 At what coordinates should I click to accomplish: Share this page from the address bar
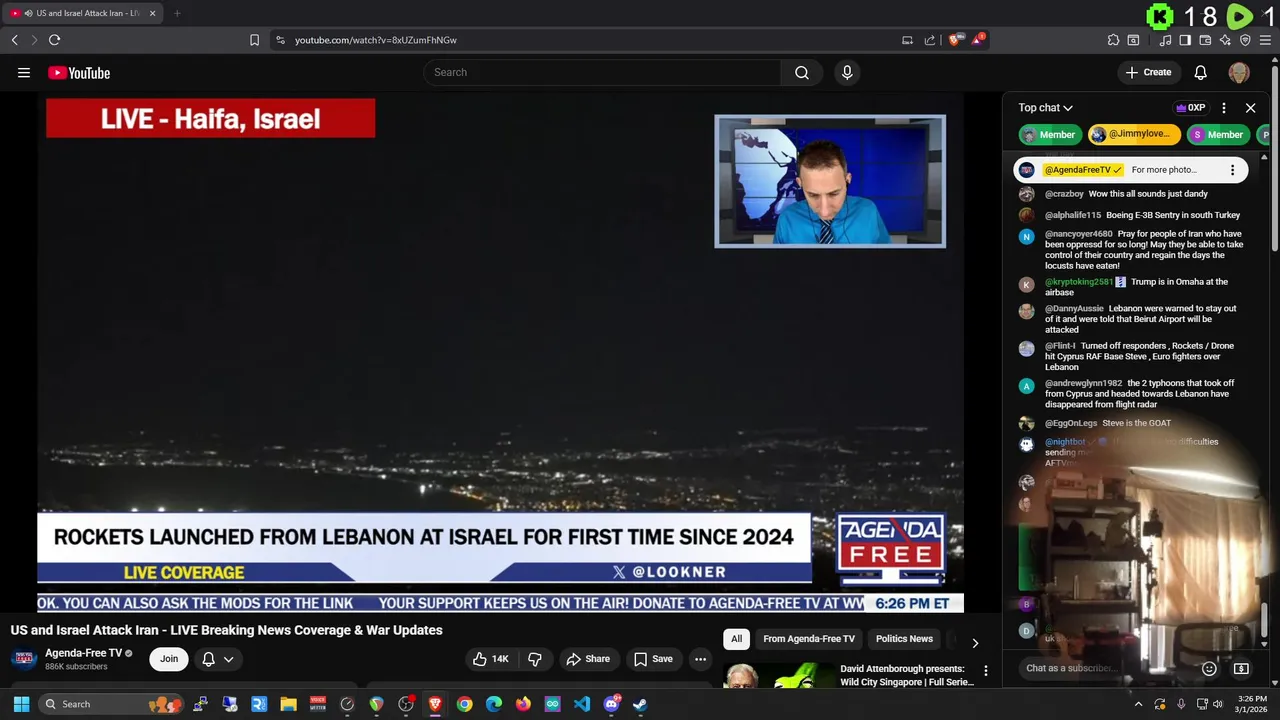point(930,40)
